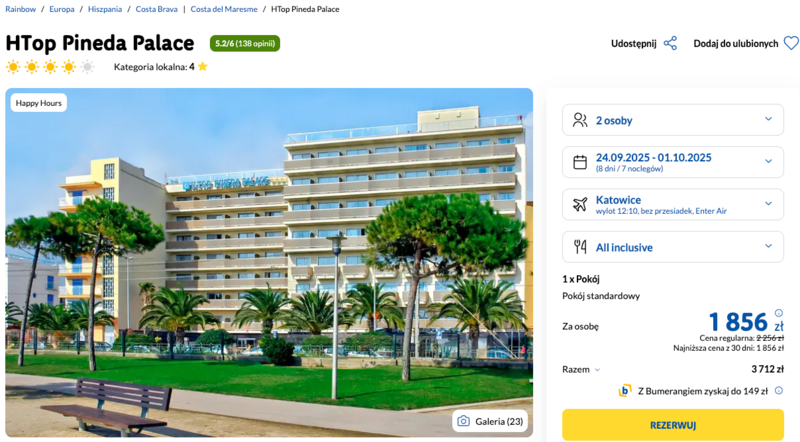The width and height of the screenshot is (800, 442).
Task: Open the hotel main photo
Action: [269, 262]
